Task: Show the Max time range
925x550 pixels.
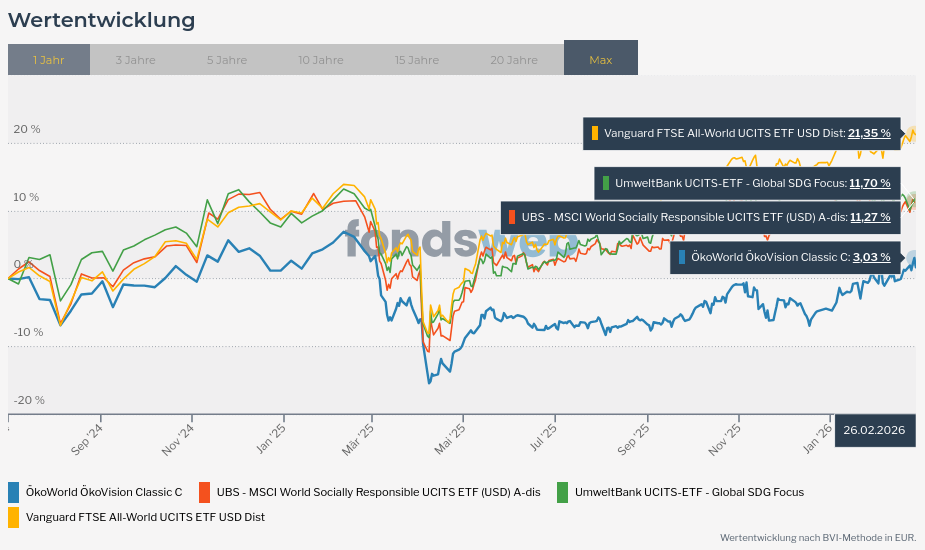Action: [x=601, y=58]
